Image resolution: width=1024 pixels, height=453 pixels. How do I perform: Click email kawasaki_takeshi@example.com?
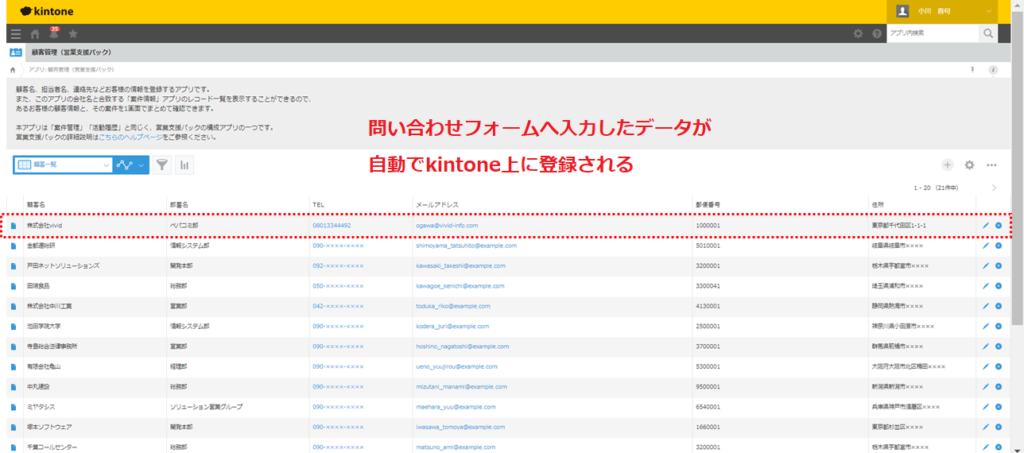coord(460,266)
